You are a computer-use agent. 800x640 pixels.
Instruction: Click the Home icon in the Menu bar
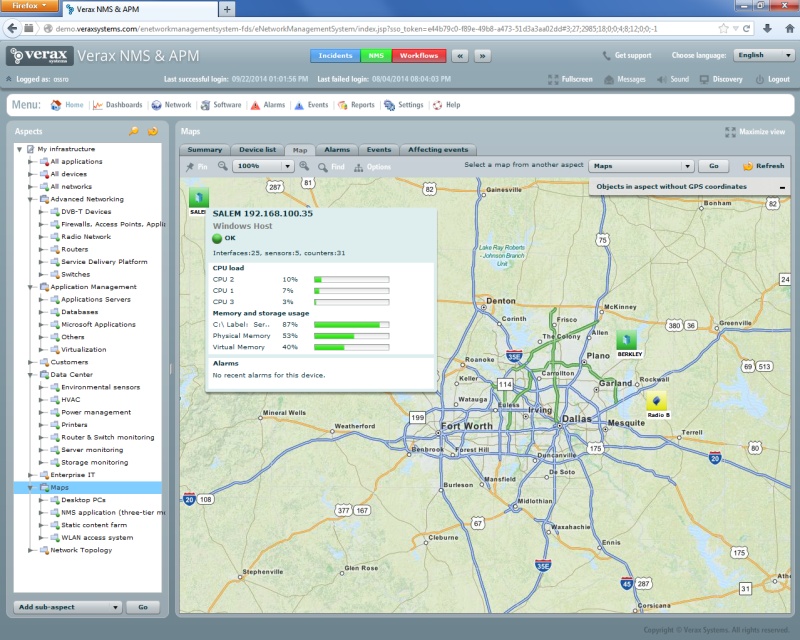[x=56, y=105]
